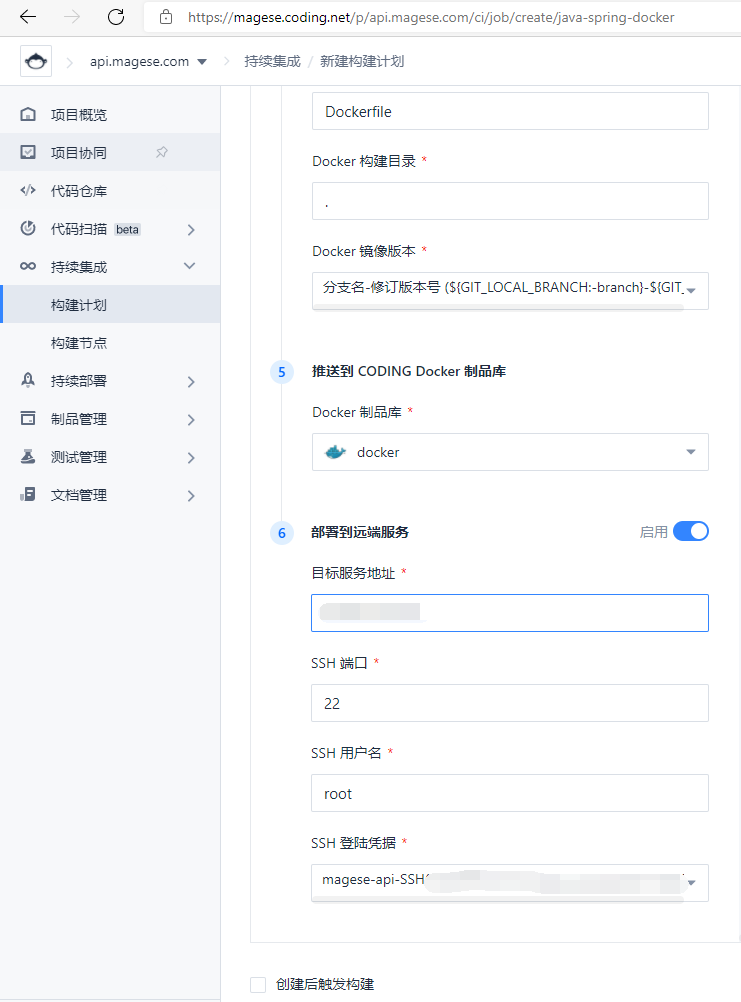Image resolution: width=741 pixels, height=1002 pixels.
Task: Open the Docker 镜像版本 dropdown
Action: coord(510,291)
